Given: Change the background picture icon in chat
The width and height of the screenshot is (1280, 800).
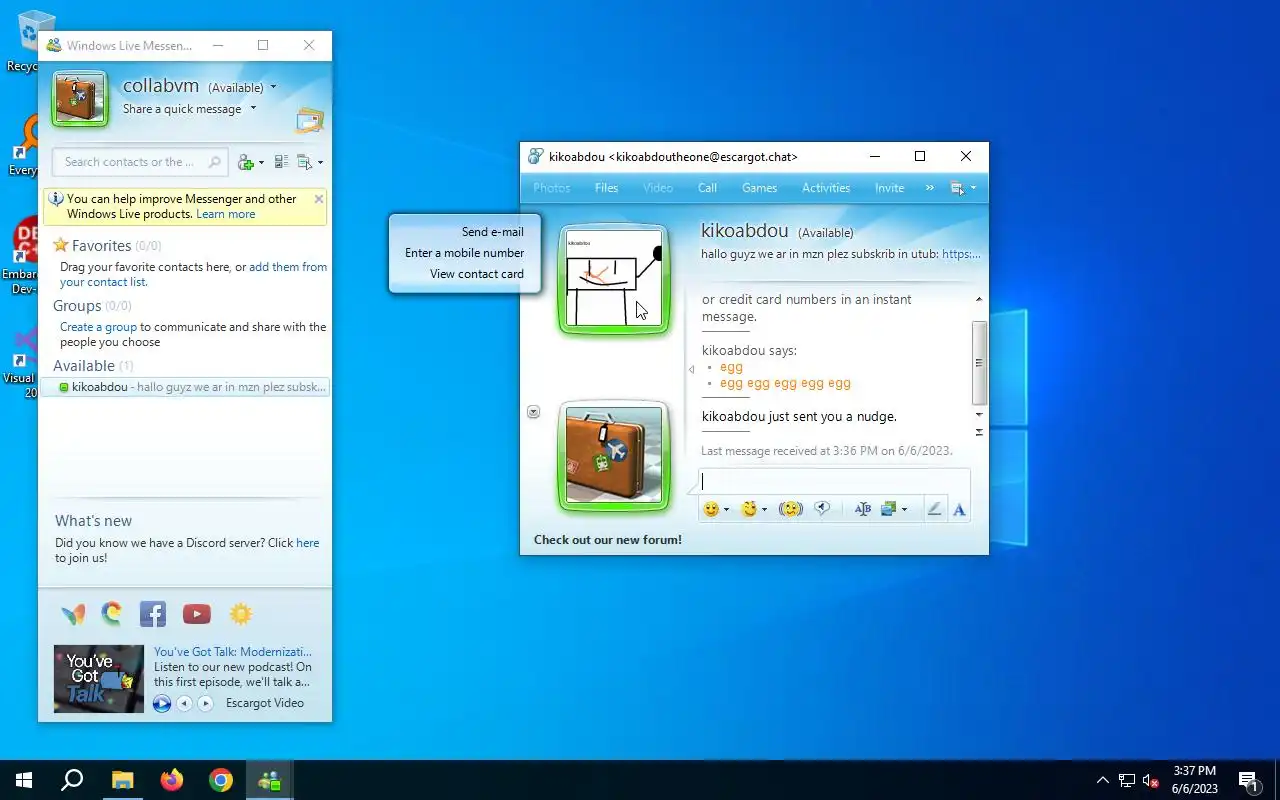Looking at the screenshot, I should [x=888, y=509].
